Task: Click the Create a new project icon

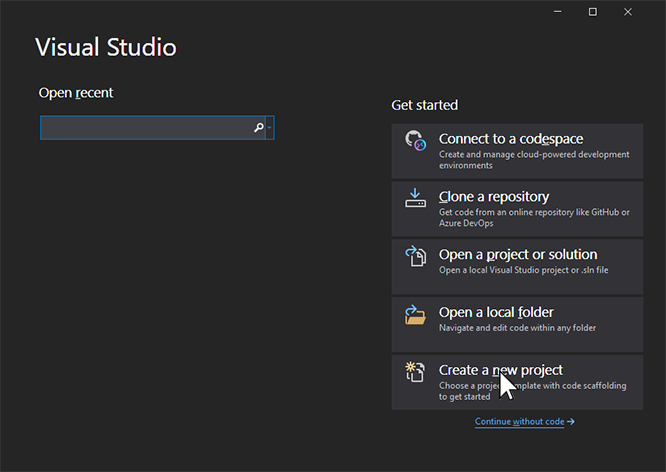Action: point(415,372)
